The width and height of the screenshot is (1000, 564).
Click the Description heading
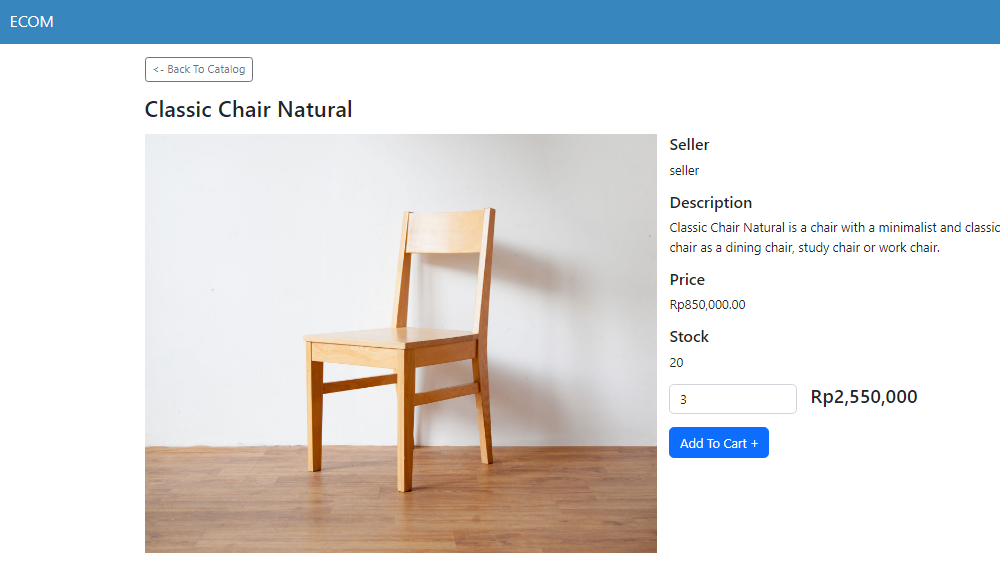click(x=710, y=203)
